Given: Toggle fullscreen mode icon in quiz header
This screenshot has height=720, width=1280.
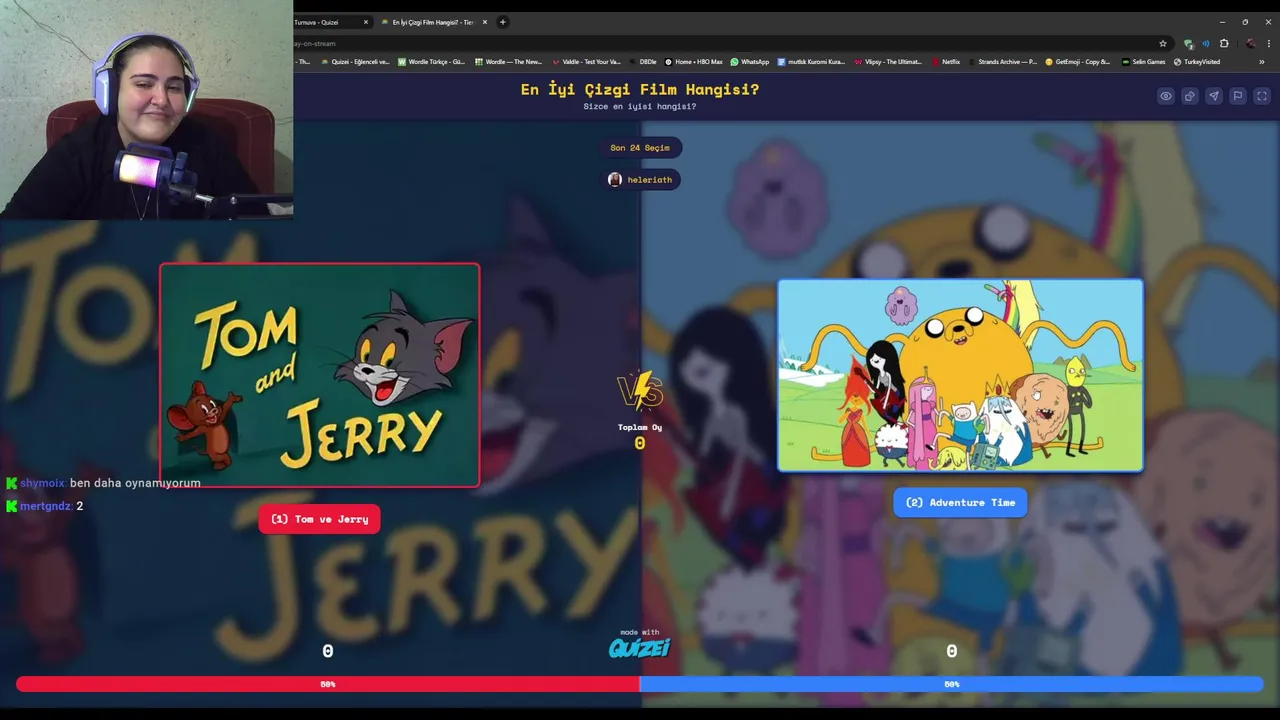Looking at the screenshot, I should click(x=1262, y=96).
